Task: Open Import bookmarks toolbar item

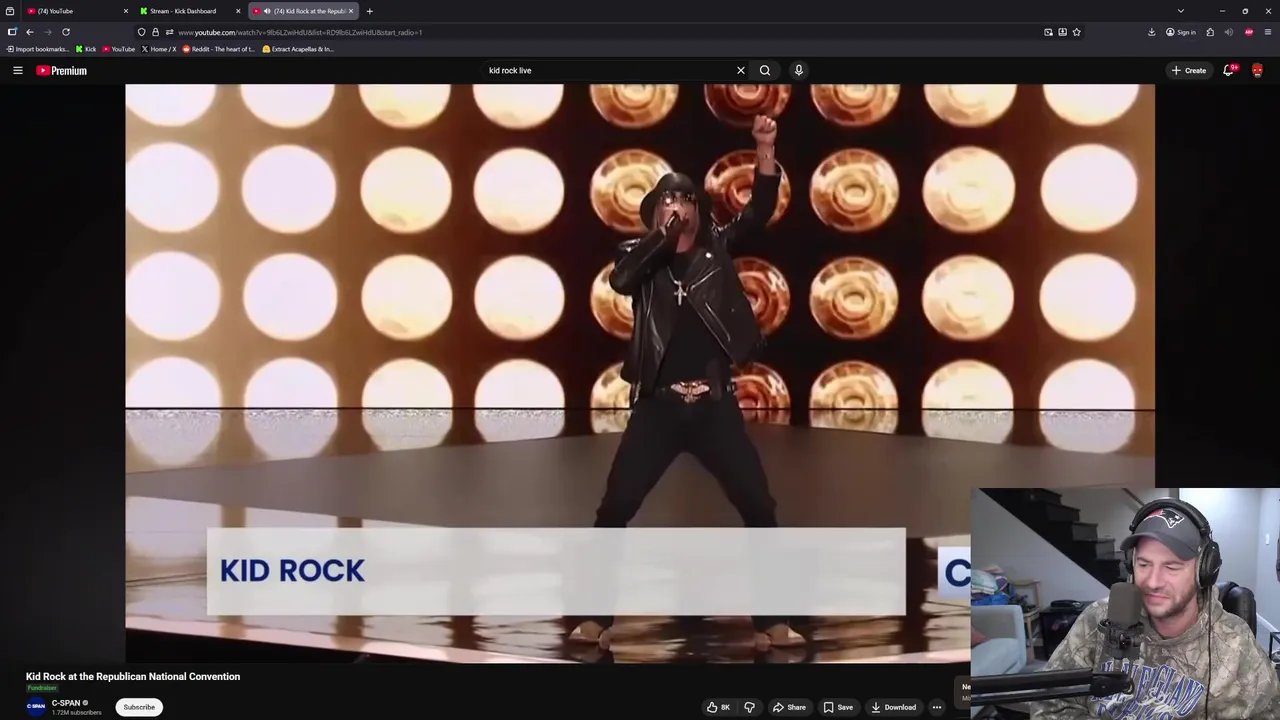Action: pyautogui.click(x=38, y=49)
